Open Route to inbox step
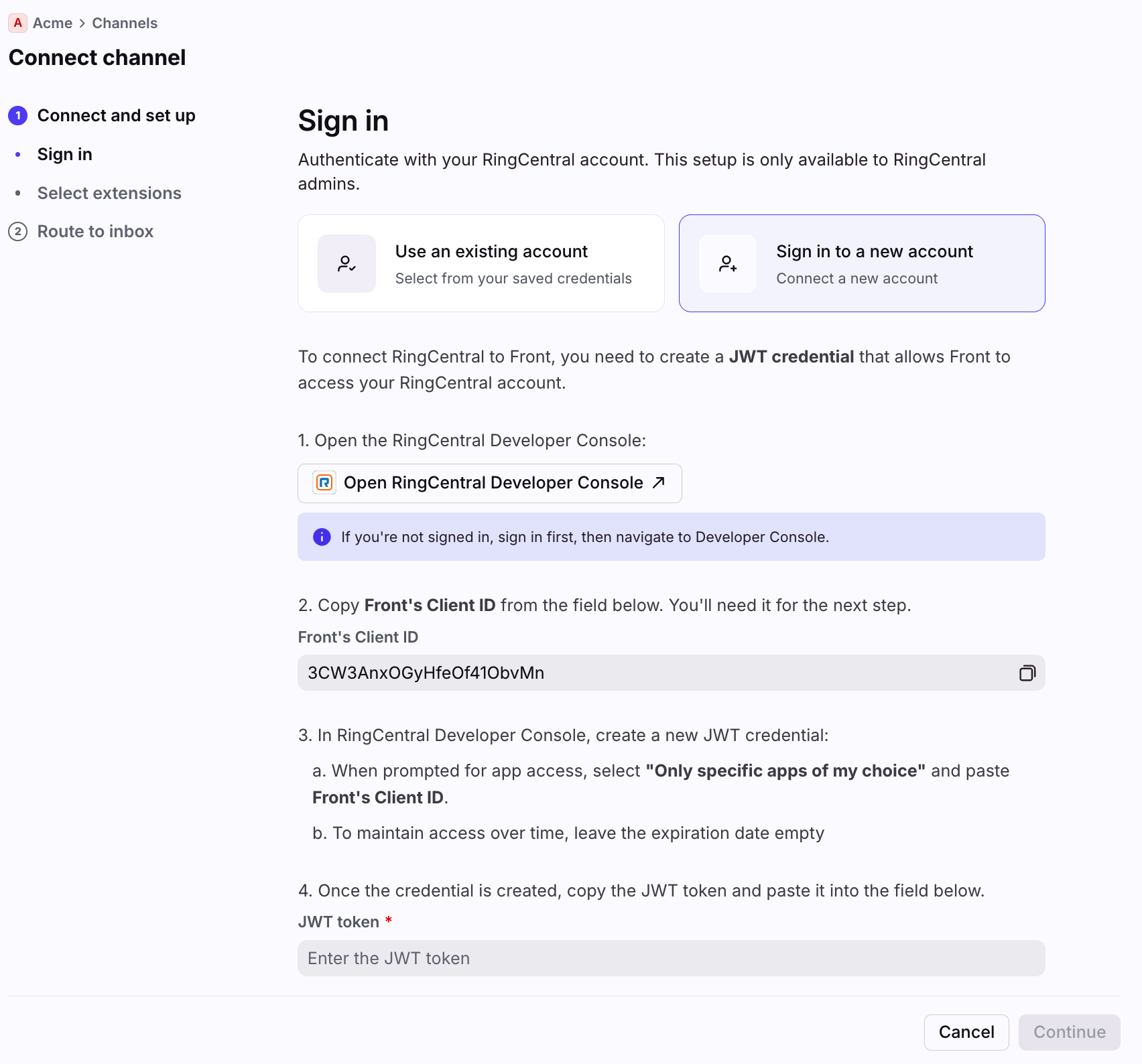 pos(95,231)
